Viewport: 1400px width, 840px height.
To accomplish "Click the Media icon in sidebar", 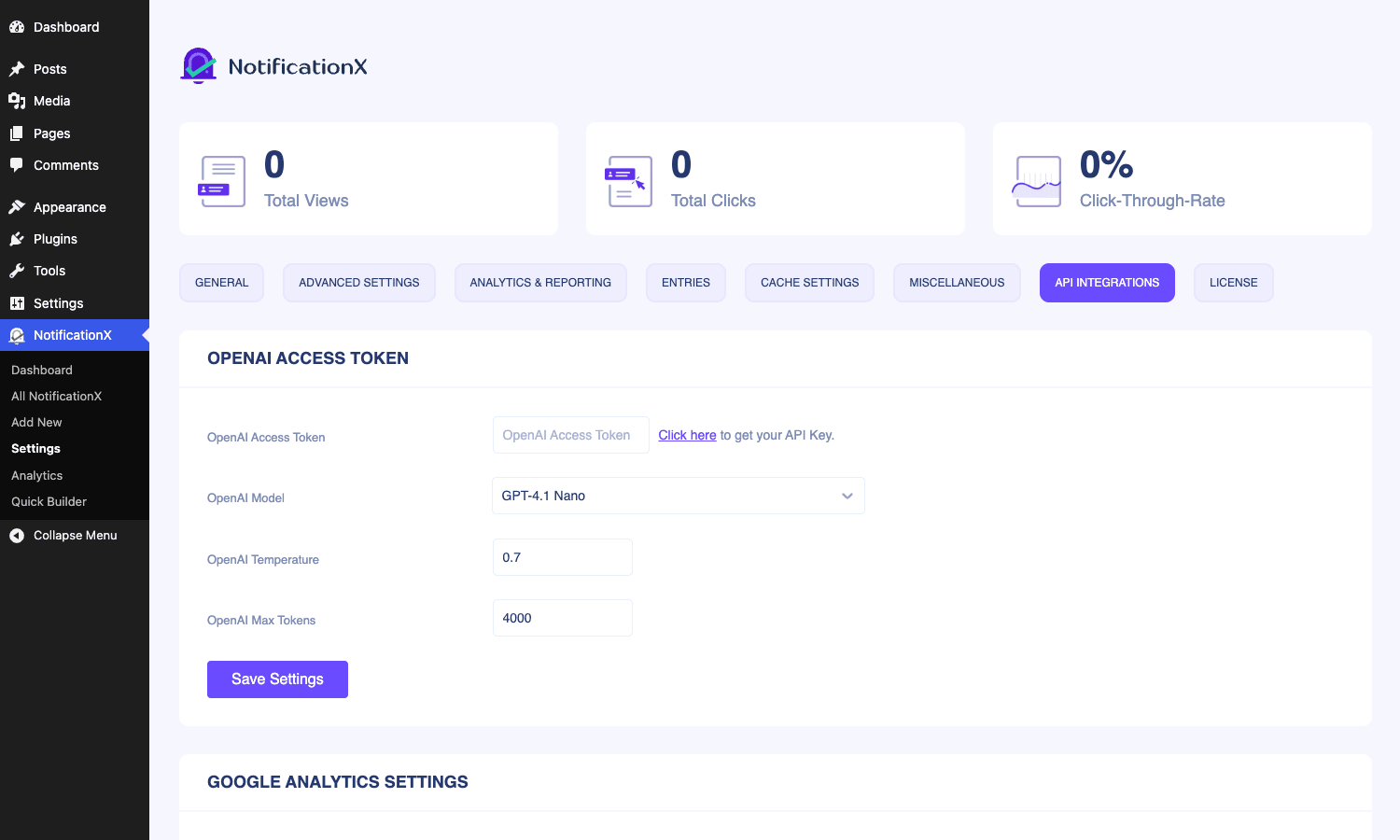I will coord(17,101).
